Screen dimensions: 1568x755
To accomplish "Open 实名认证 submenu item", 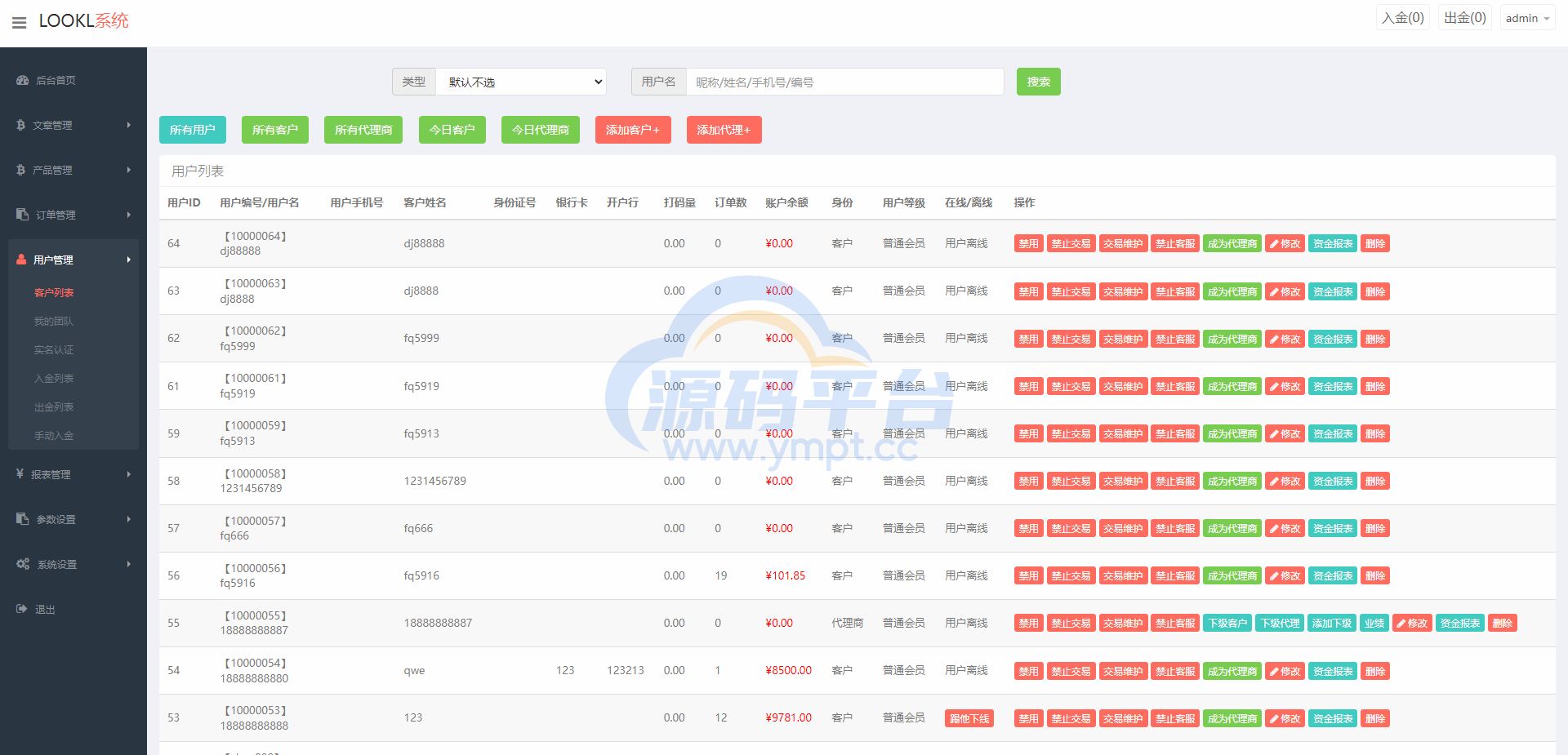I will click(54, 349).
